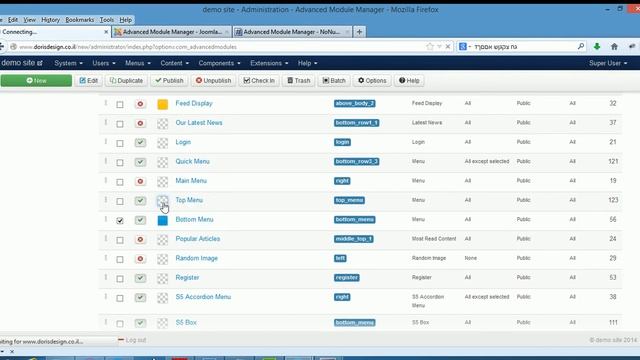
Task: Expand the Menus dropdown menu
Action: (138, 63)
